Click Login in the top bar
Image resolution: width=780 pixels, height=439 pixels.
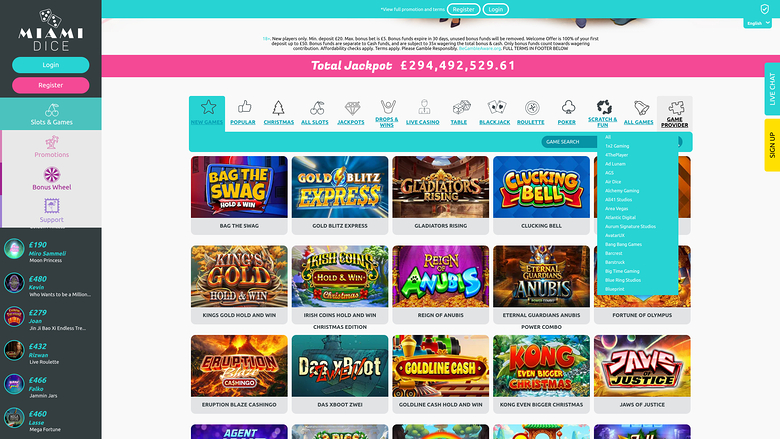click(x=495, y=9)
